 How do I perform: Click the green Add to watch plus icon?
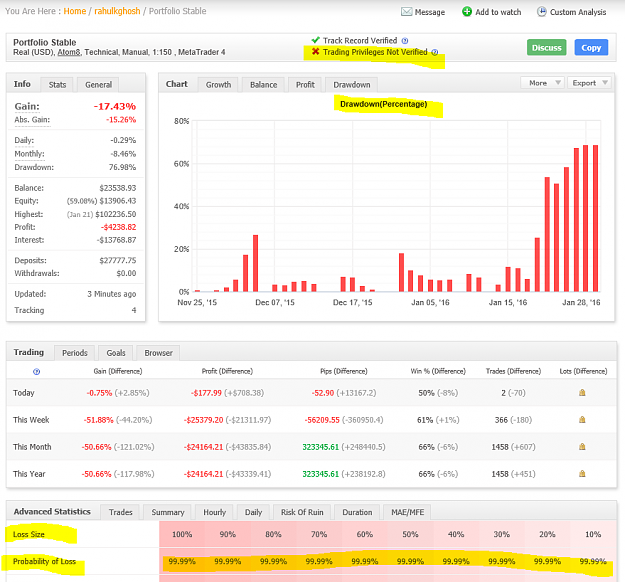pyautogui.click(x=467, y=12)
